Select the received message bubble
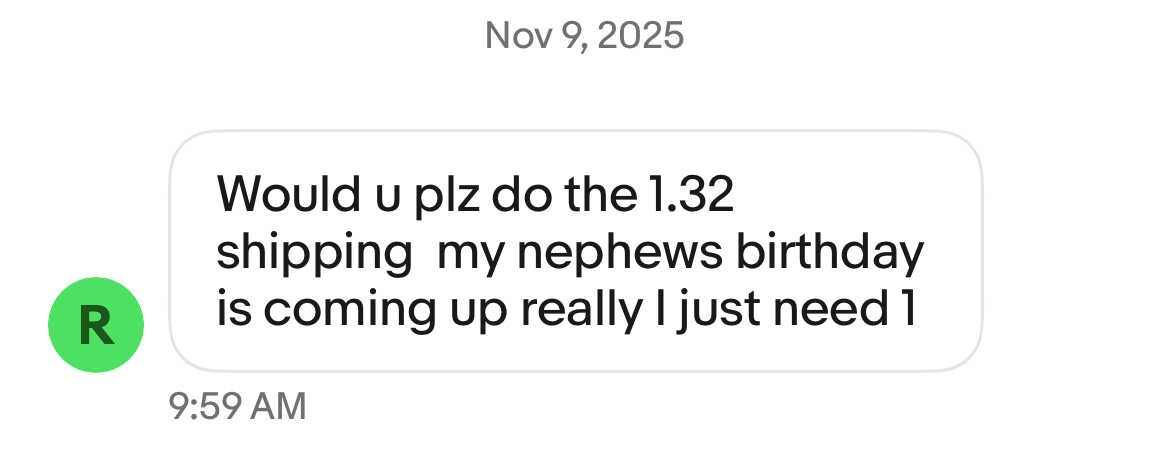This screenshot has width=1170, height=474. 575,250
